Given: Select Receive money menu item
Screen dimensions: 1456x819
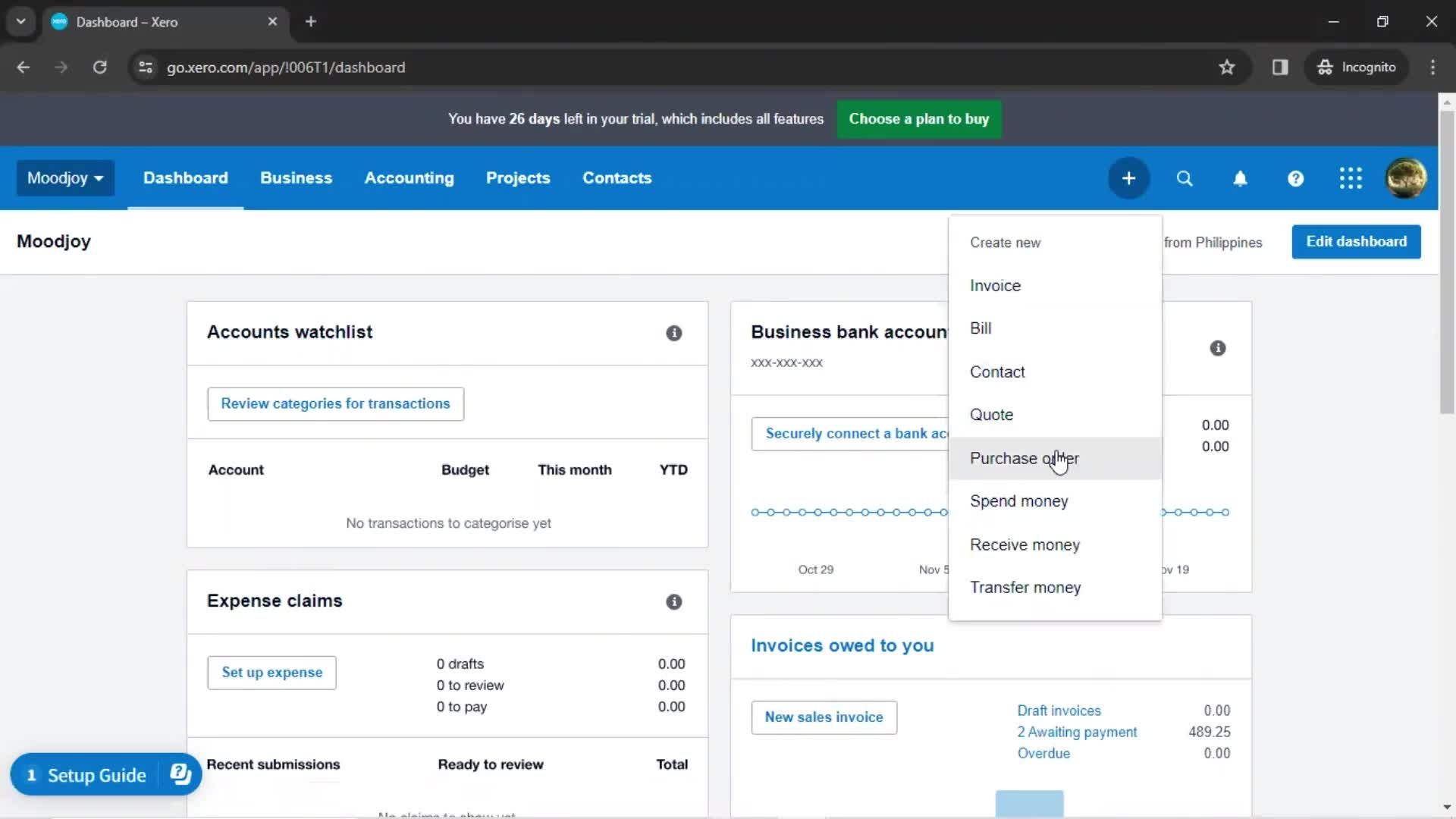Looking at the screenshot, I should (x=1055, y=544).
